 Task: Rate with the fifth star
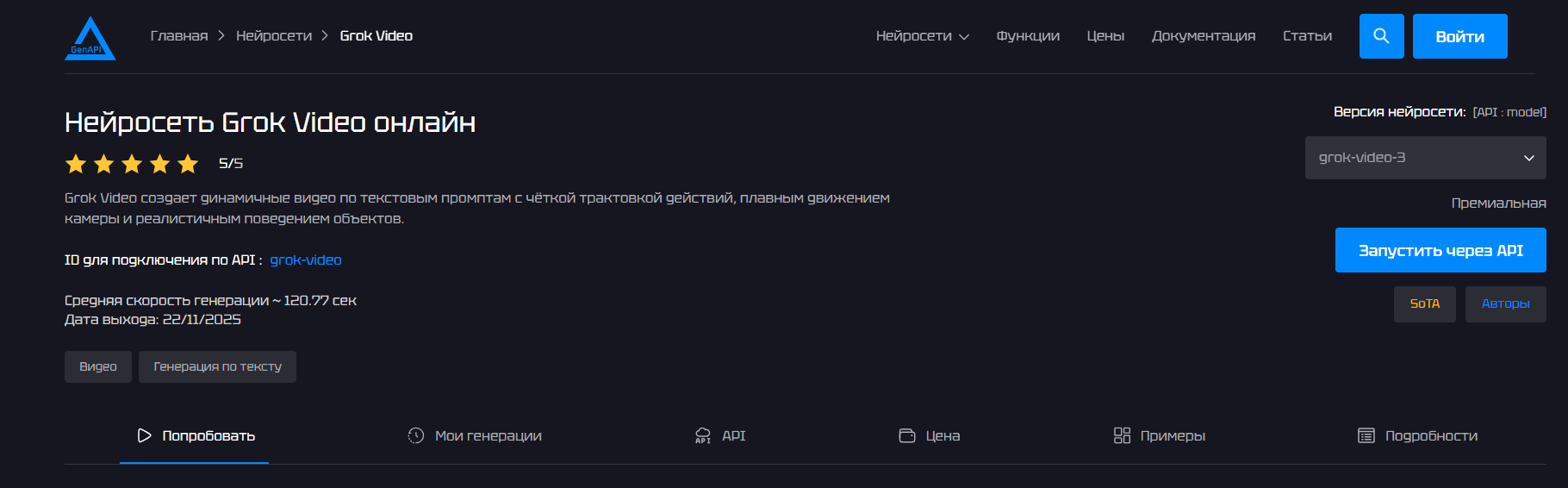pyautogui.click(x=188, y=164)
